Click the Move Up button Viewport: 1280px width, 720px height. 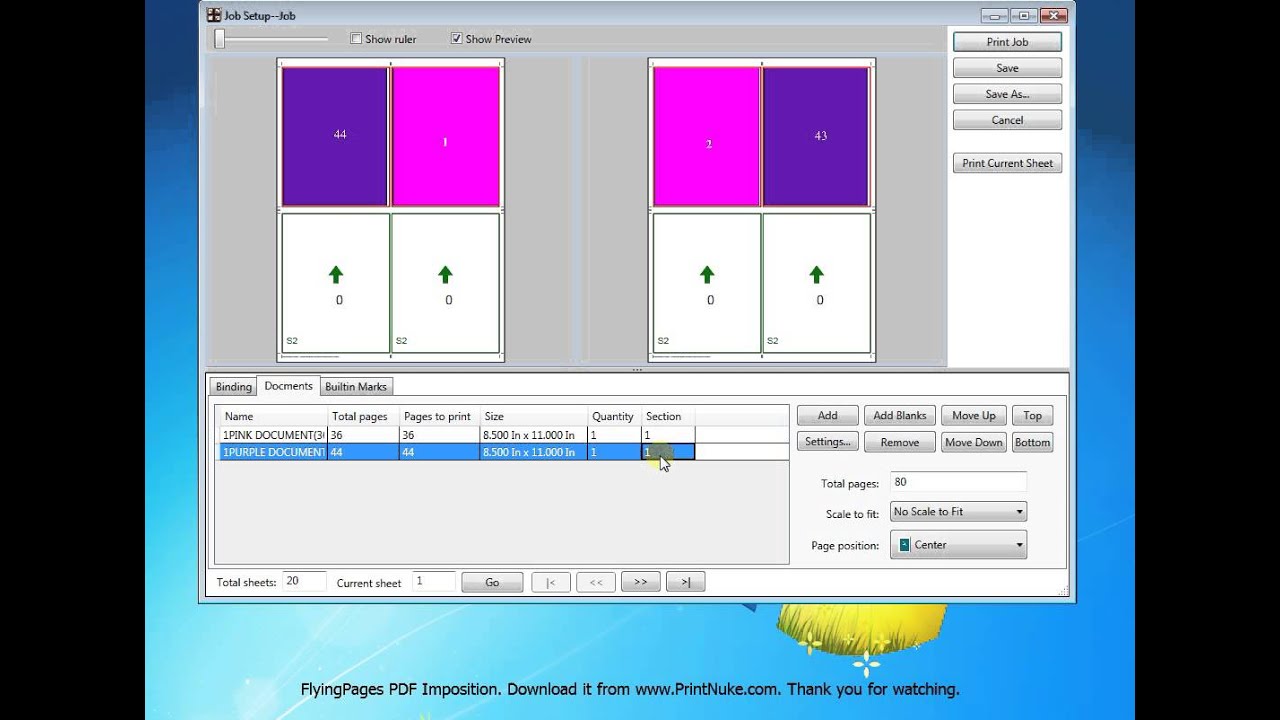[973, 416]
